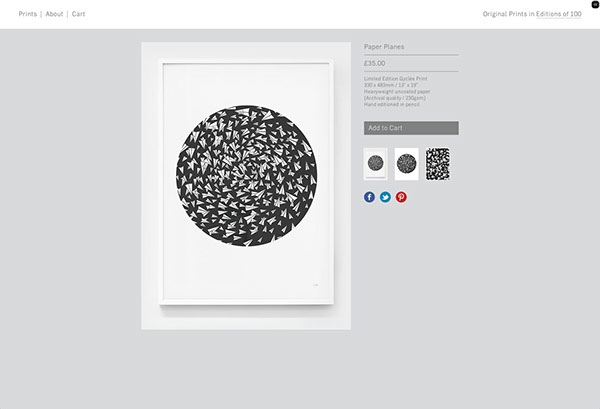The height and width of the screenshot is (409, 600).
Task: Click the 'Heavyweight uncoated paper' description line
Action: (x=397, y=91)
